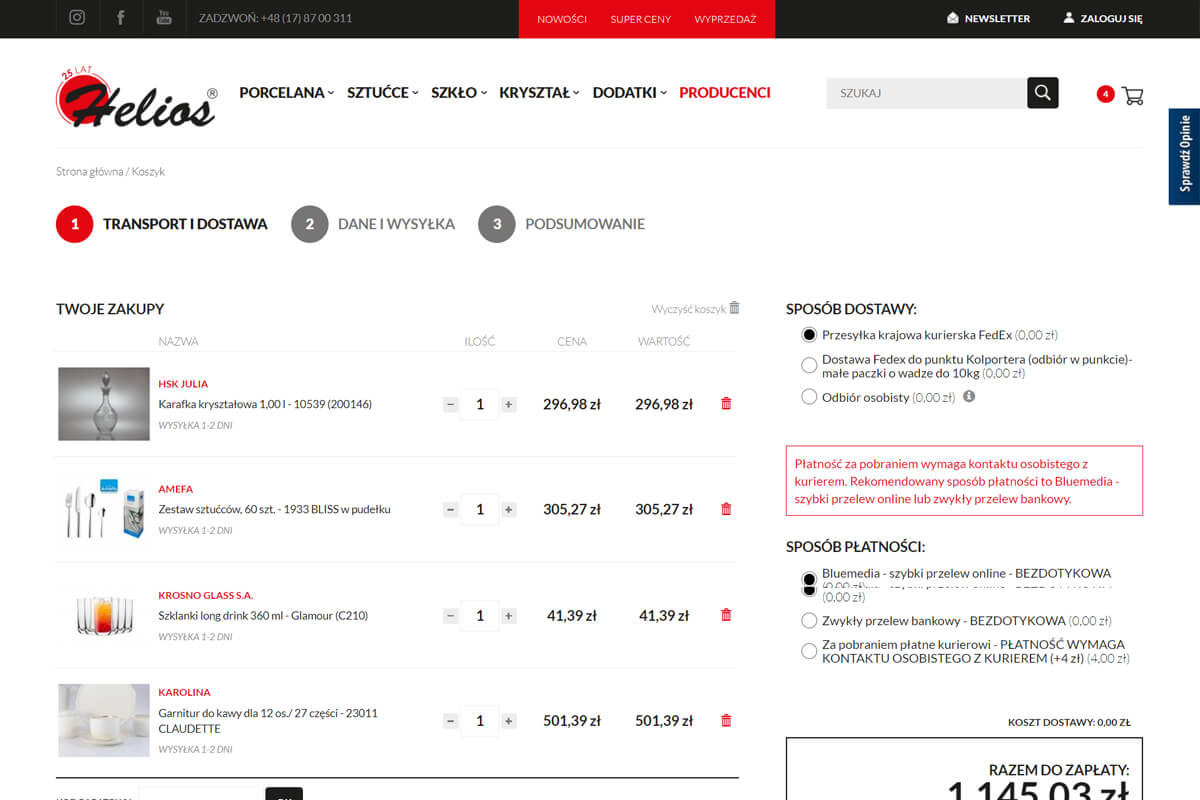Open Zestaw sztućców 1933 BLISS product name

274,509
